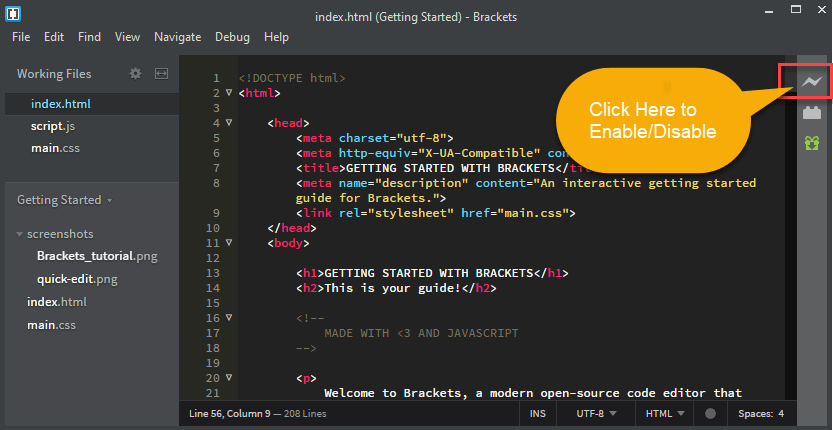This screenshot has height=430, width=833.
Task: Change file encoding from UTF-8 dropdown
Action: (x=596, y=414)
